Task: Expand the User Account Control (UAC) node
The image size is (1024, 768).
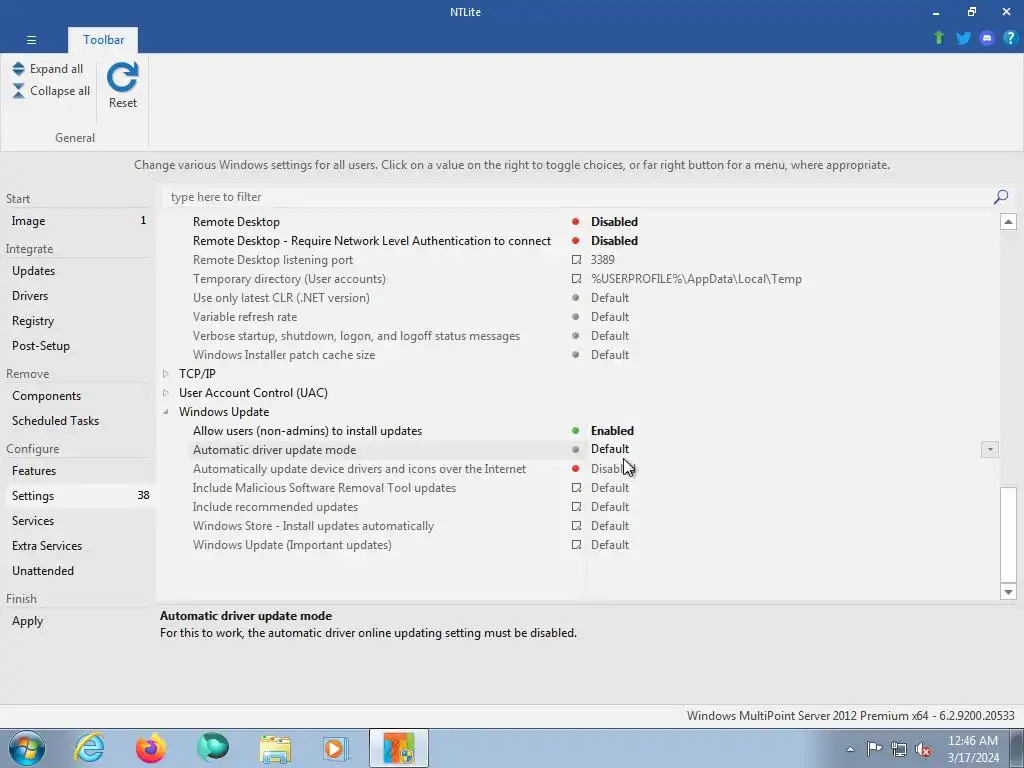Action: tap(165, 392)
